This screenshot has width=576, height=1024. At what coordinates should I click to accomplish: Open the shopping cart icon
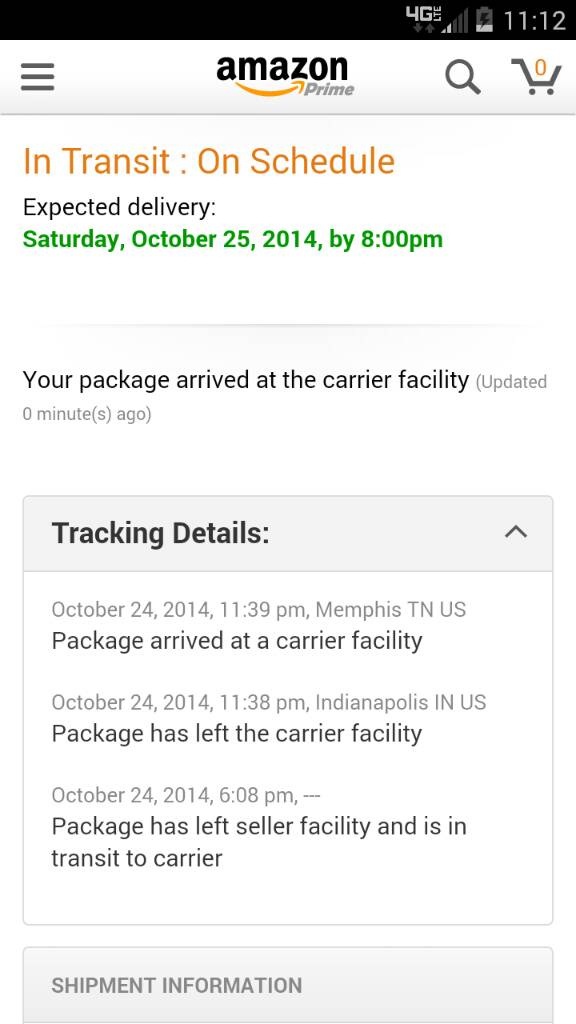(x=536, y=76)
